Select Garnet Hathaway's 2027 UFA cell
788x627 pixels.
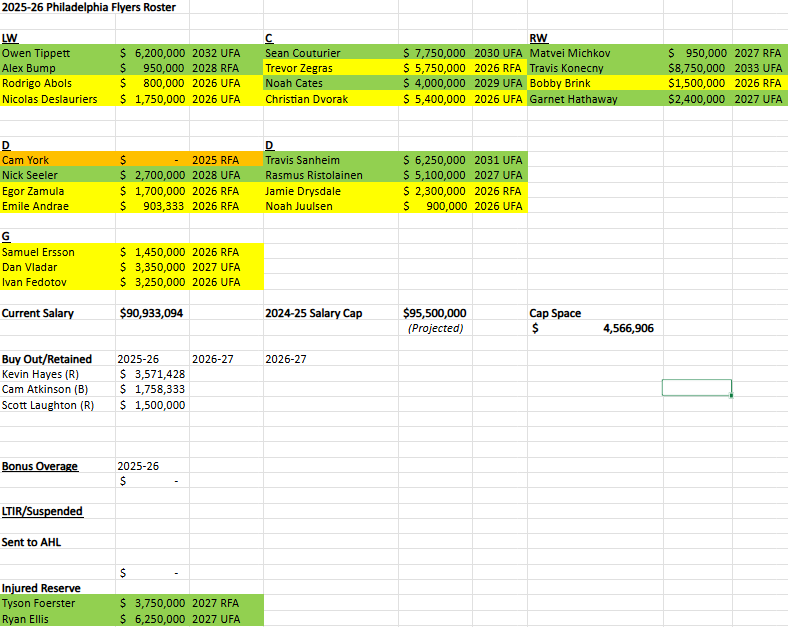760,99
